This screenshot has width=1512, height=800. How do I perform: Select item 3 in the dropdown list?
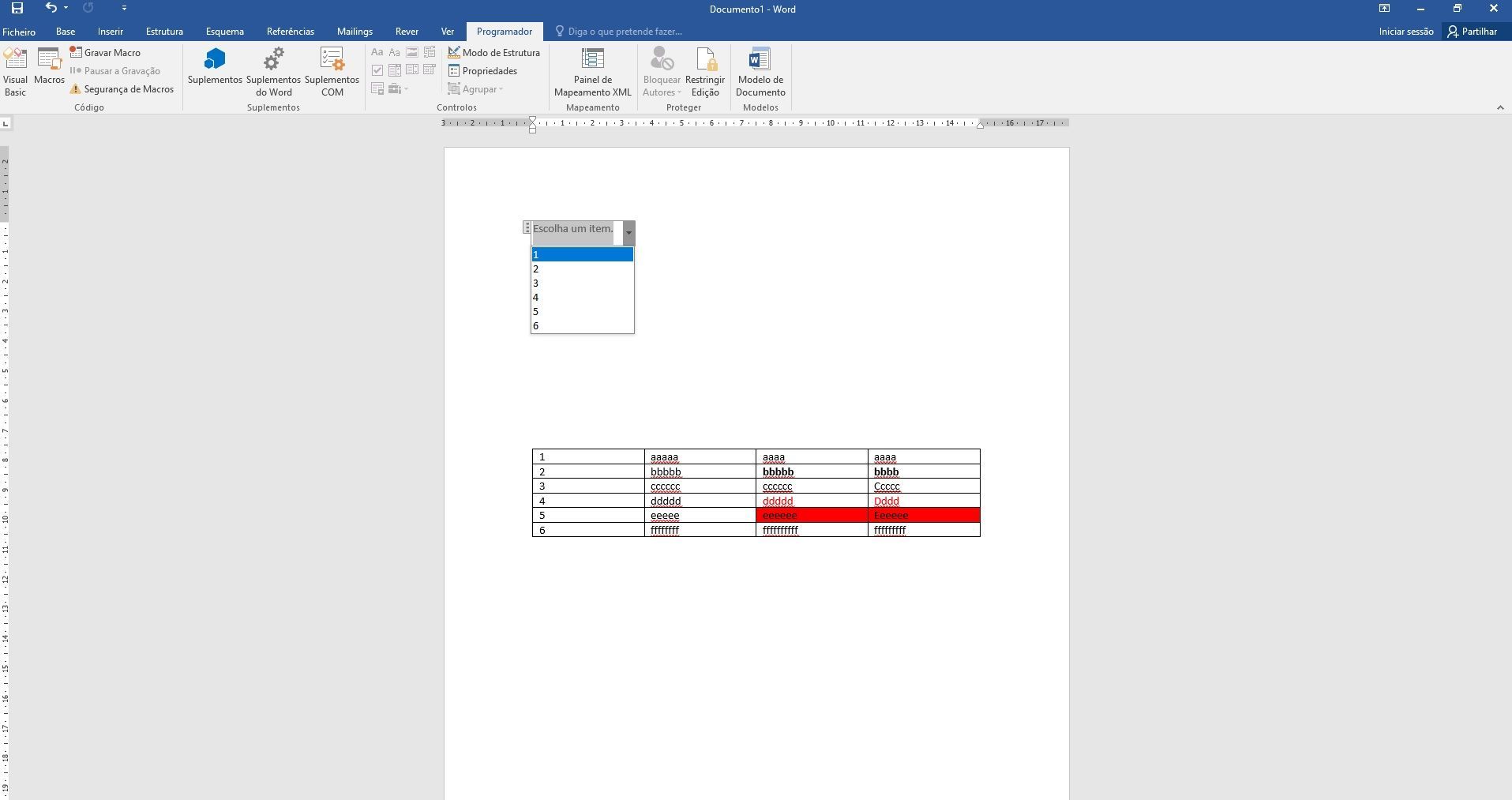(x=583, y=284)
